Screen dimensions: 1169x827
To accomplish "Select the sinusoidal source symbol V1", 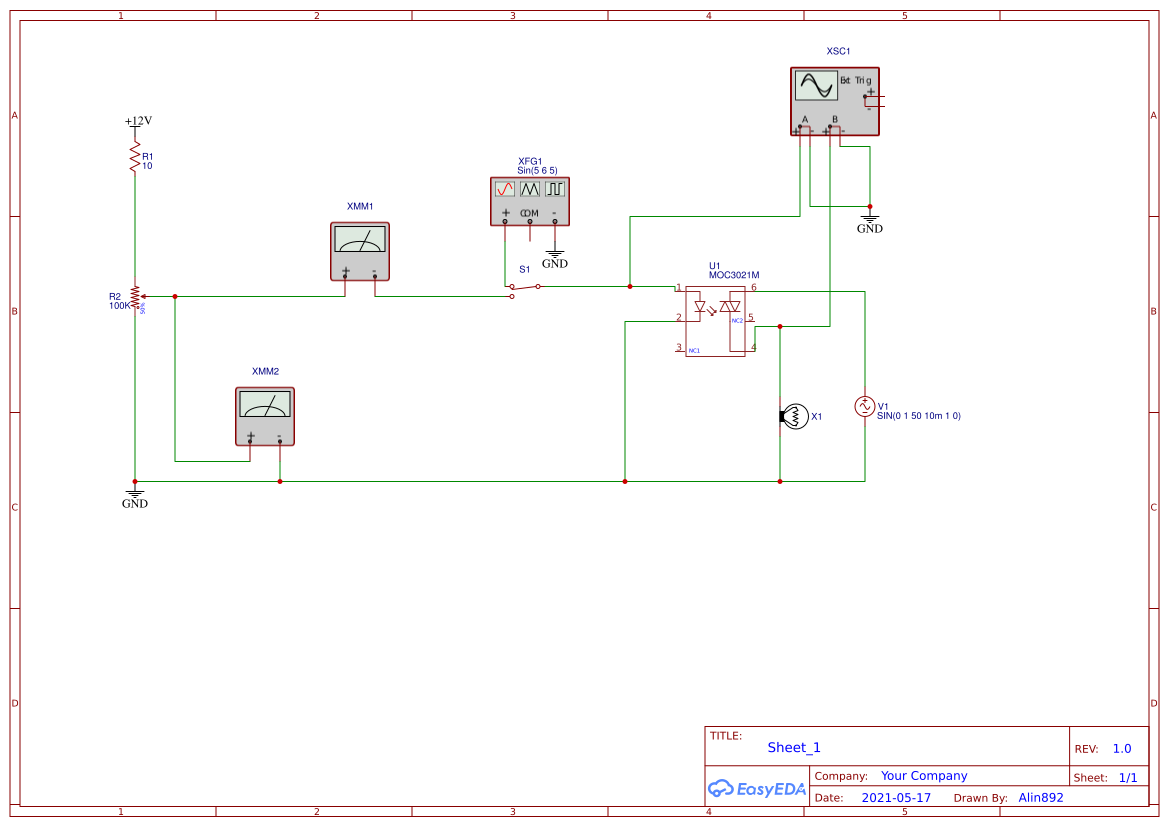I will pyautogui.click(x=863, y=408).
